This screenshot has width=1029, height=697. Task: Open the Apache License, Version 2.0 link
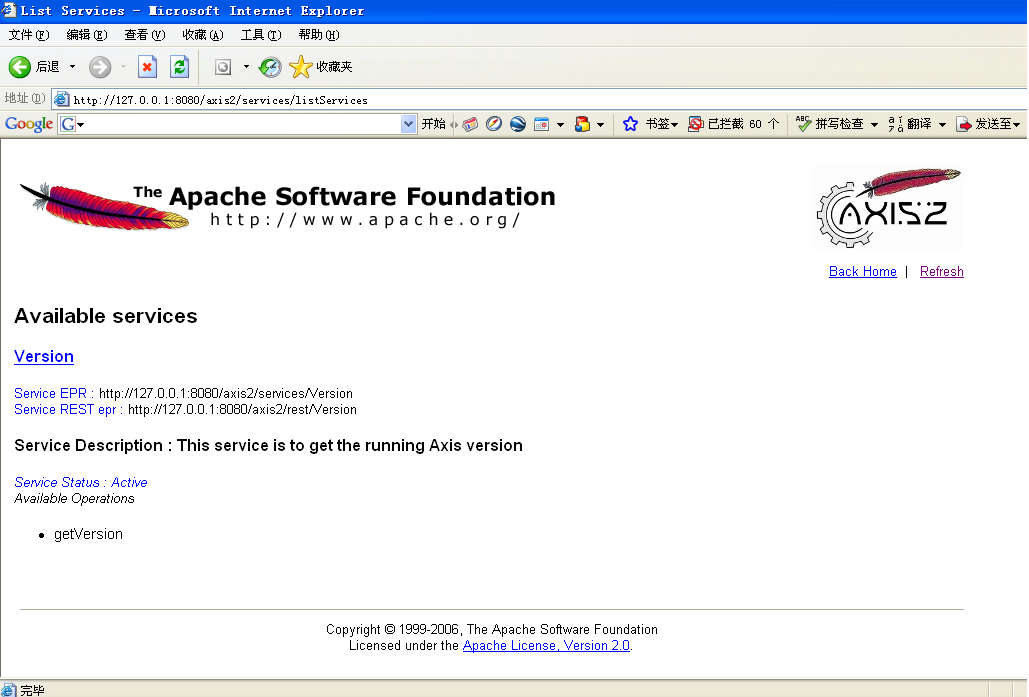546,646
